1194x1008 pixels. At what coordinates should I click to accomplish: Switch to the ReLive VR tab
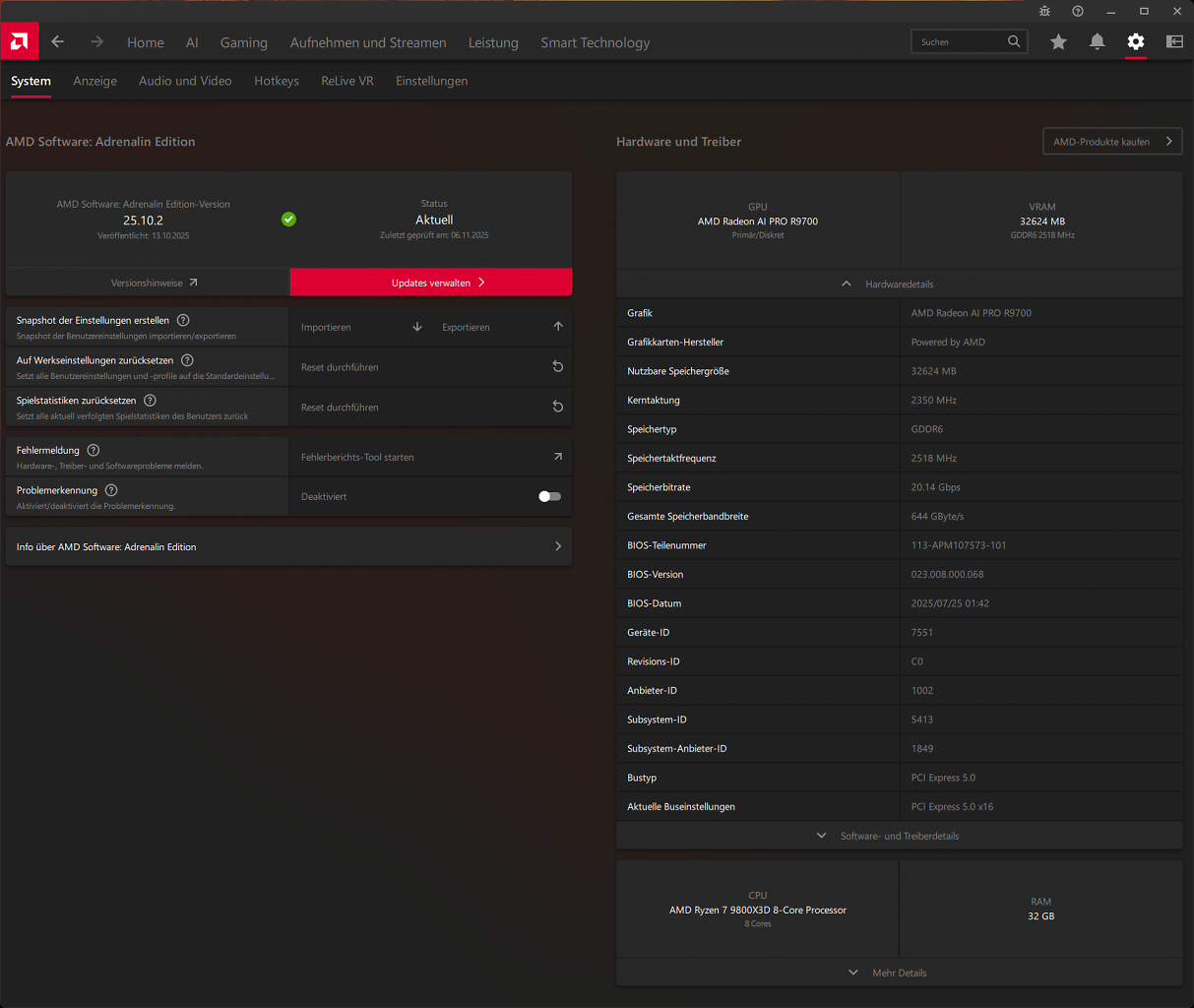347,81
